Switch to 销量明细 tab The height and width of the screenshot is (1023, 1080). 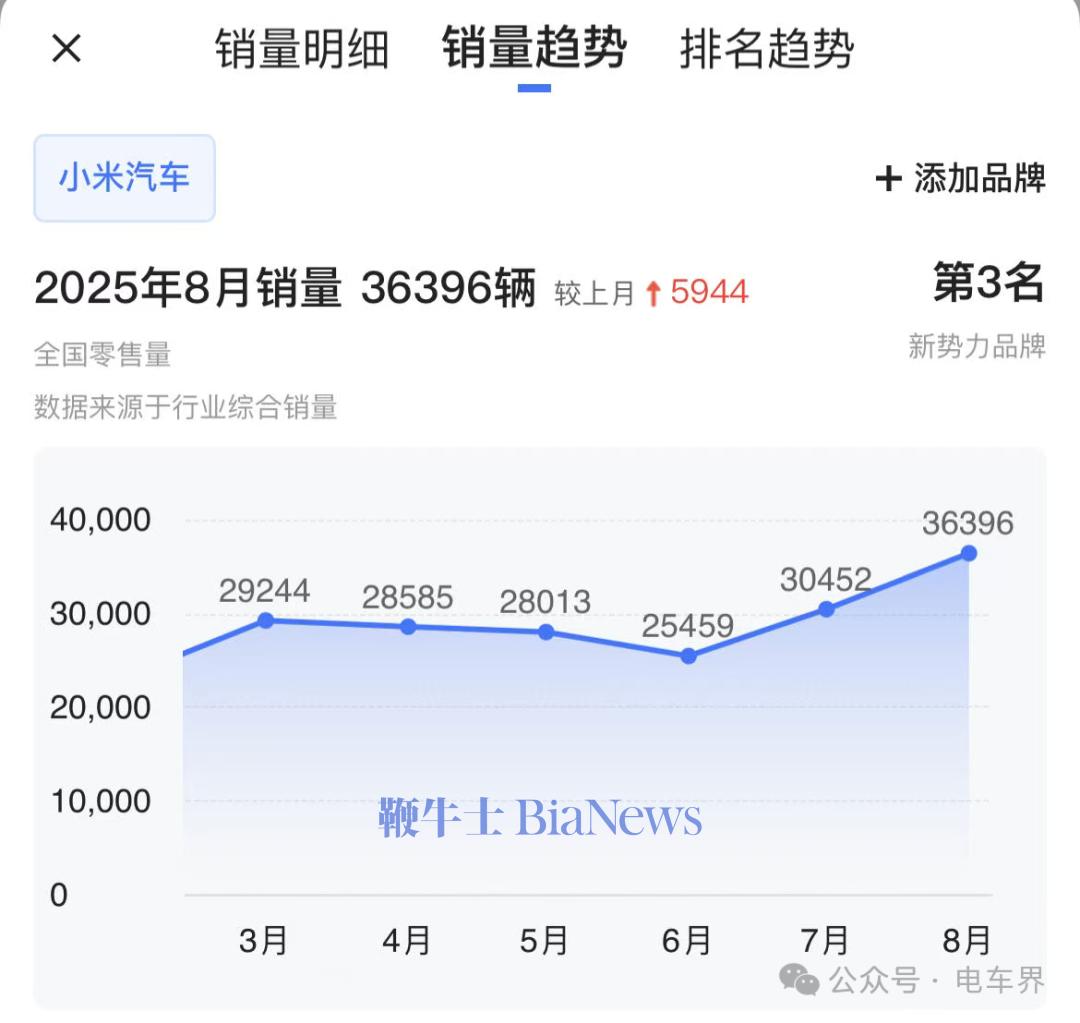302,49
